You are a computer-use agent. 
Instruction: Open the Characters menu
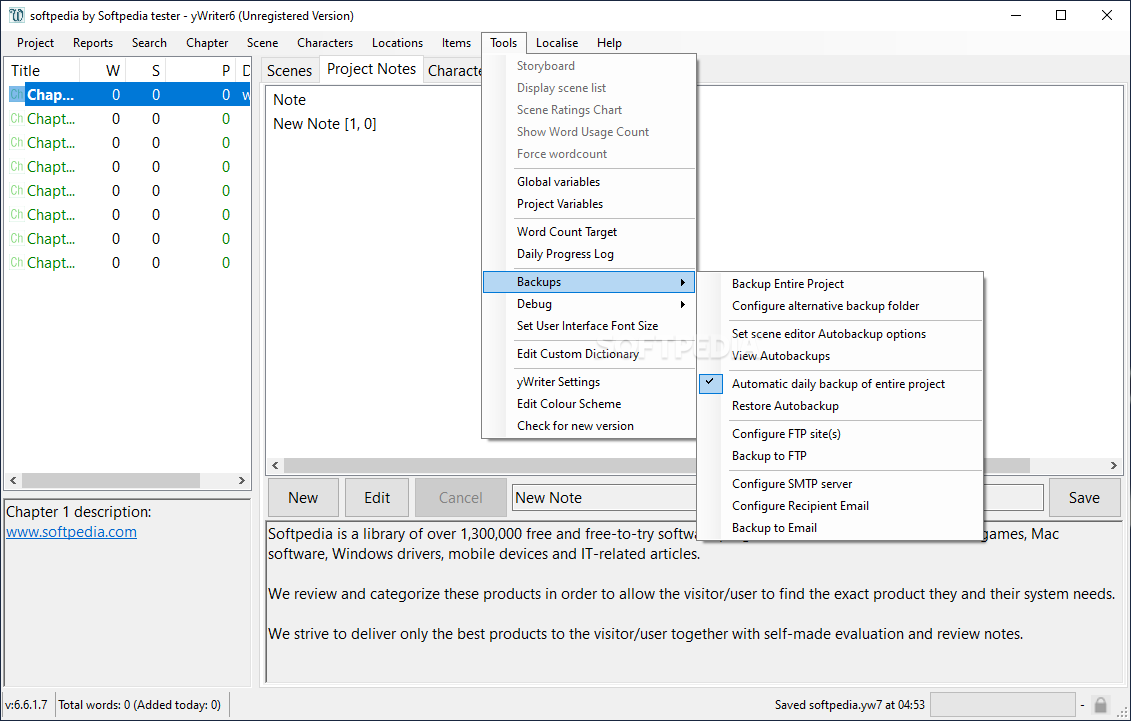coord(325,43)
